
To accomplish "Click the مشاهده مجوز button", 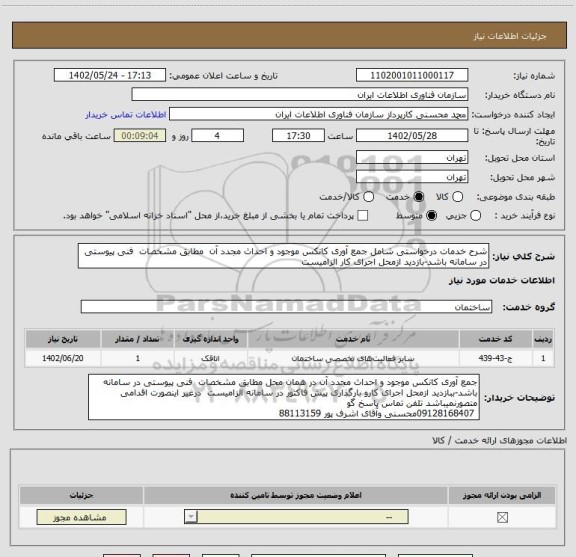I will pos(82,517).
